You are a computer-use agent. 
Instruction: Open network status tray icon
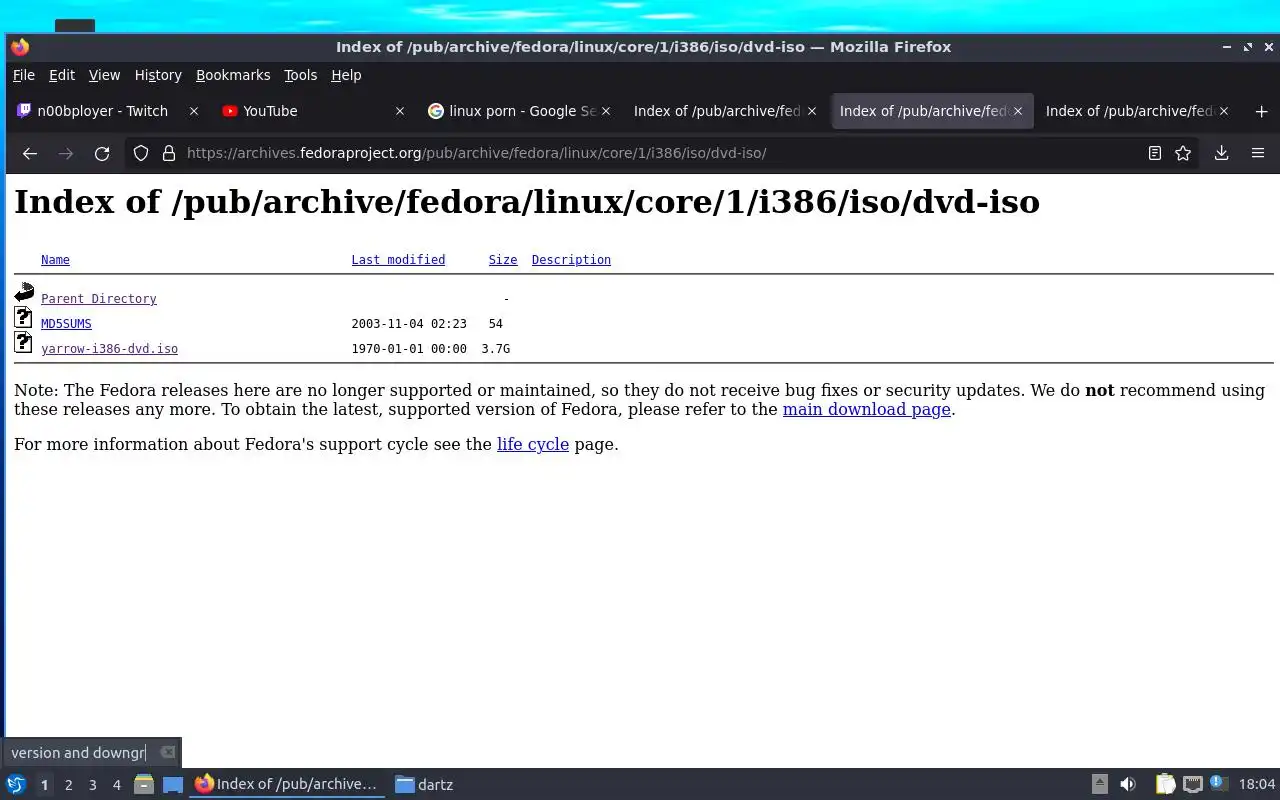1192,784
